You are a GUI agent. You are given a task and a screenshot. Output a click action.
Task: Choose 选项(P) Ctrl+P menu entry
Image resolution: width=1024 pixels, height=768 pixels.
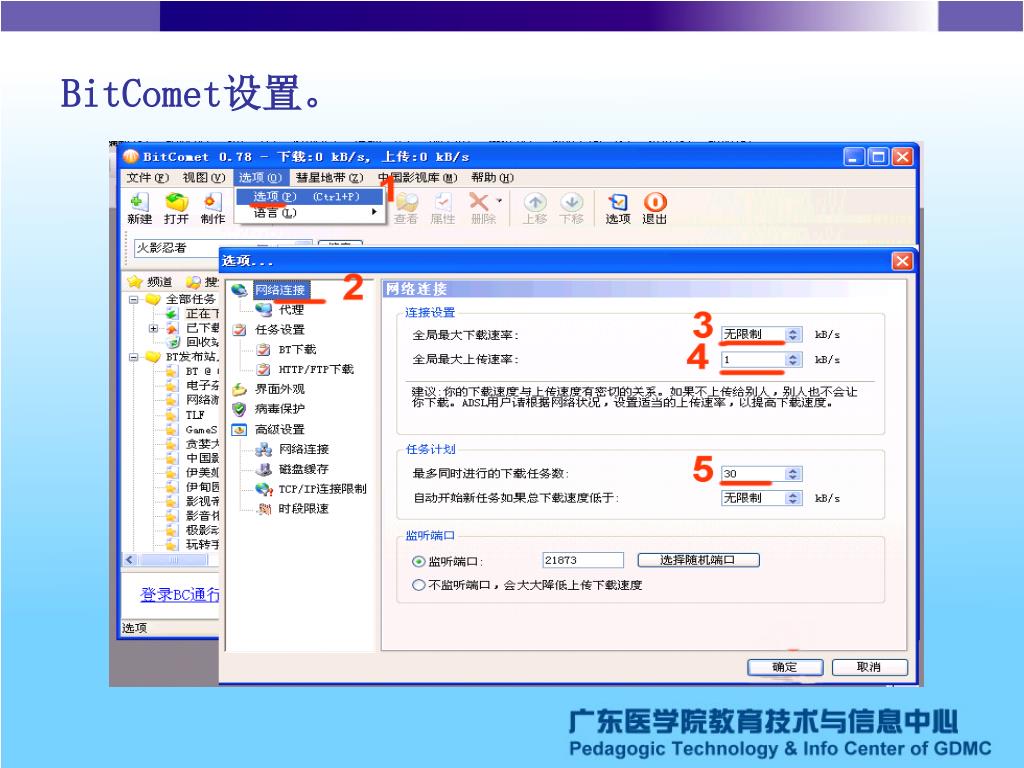click(309, 197)
